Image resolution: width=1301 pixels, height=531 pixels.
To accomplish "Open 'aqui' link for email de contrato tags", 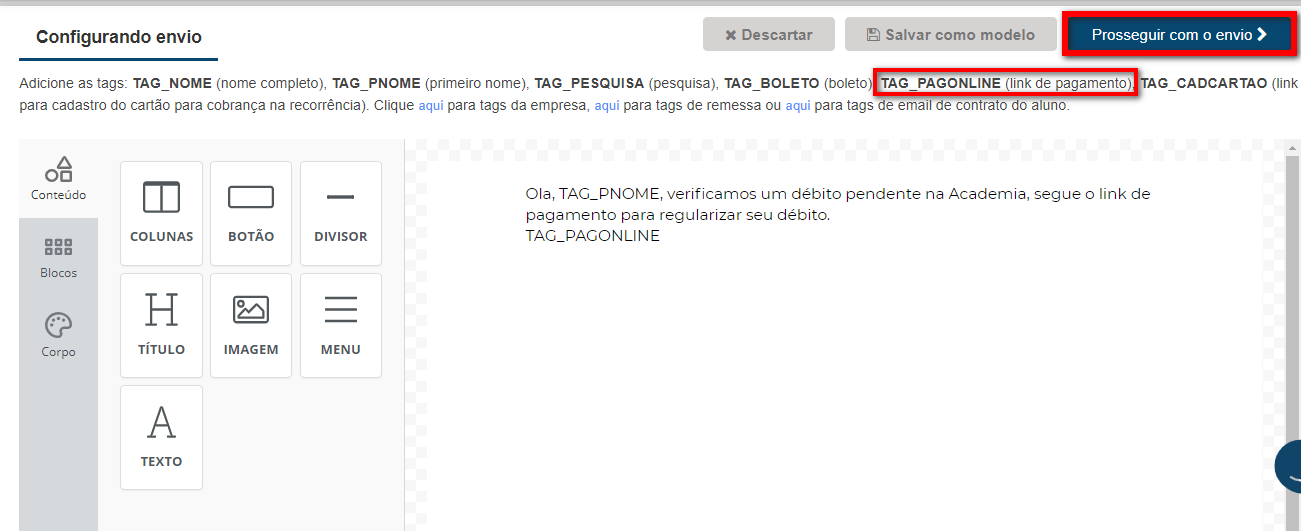I will pyautogui.click(x=797, y=105).
